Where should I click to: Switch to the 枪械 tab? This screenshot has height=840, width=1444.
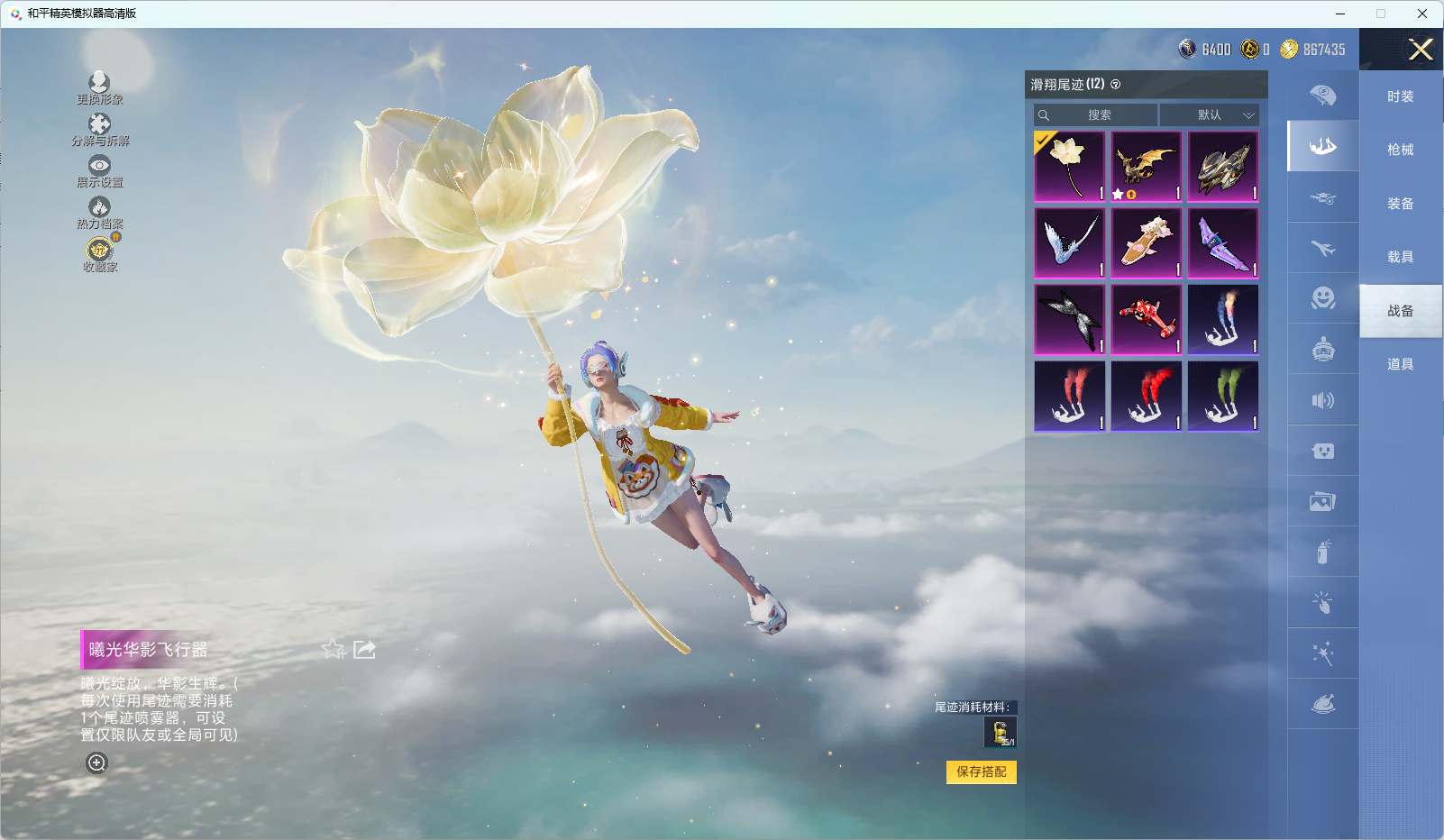[x=1400, y=150]
